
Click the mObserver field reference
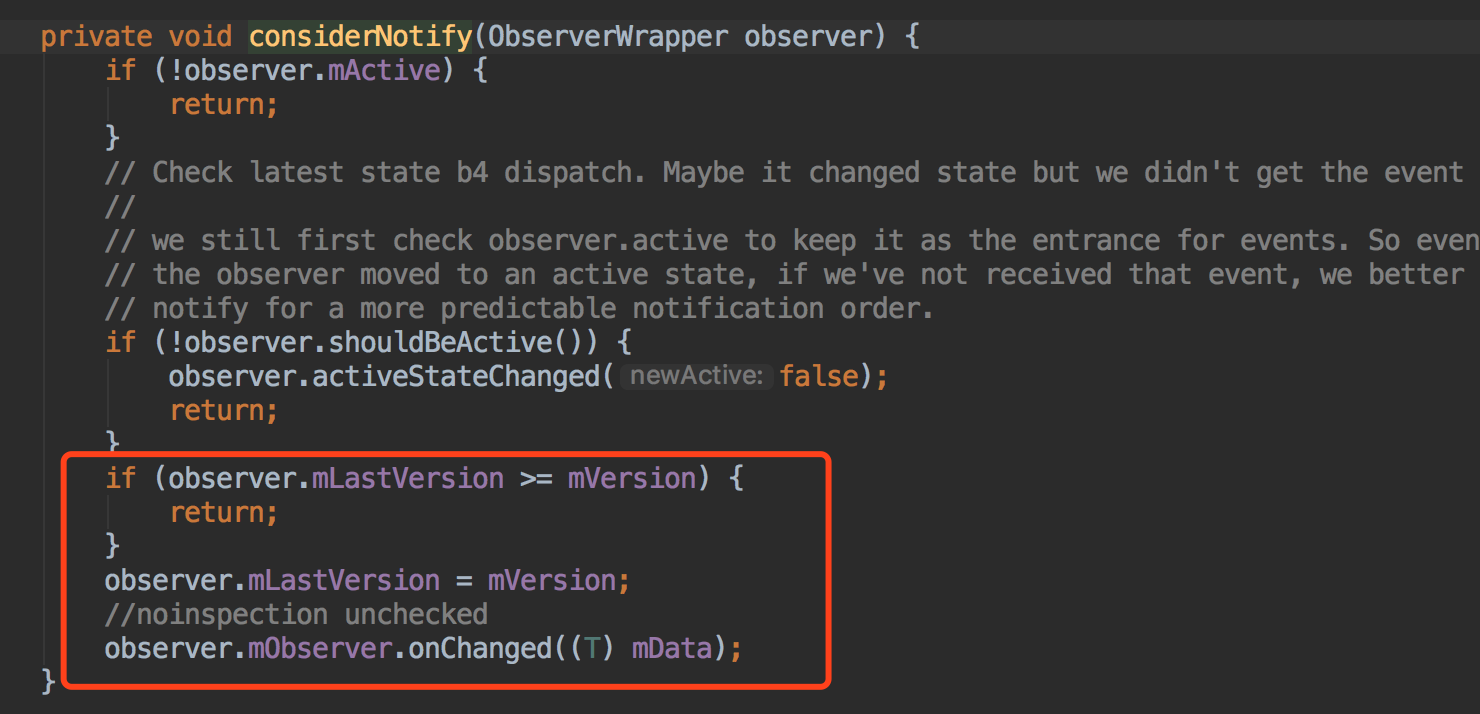[x=320, y=649]
